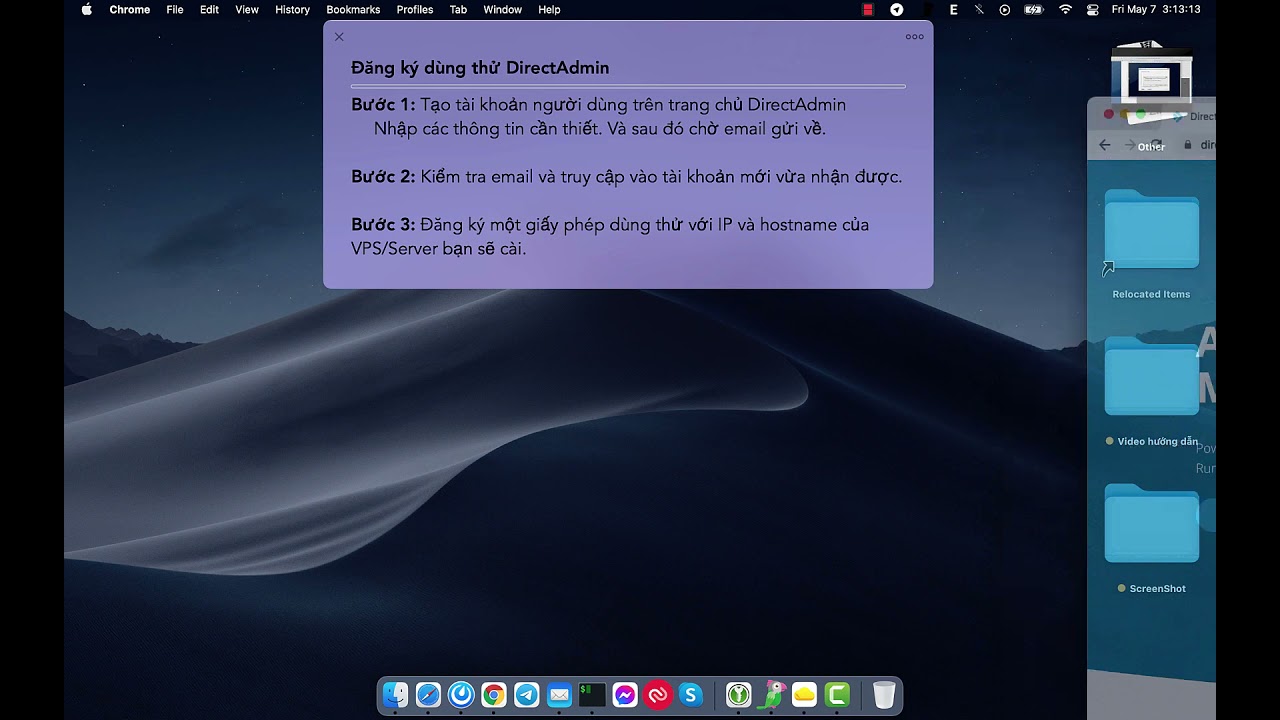Screen dimensions: 1280x720
Task: Open Terminal from the Dock
Action: click(x=592, y=695)
